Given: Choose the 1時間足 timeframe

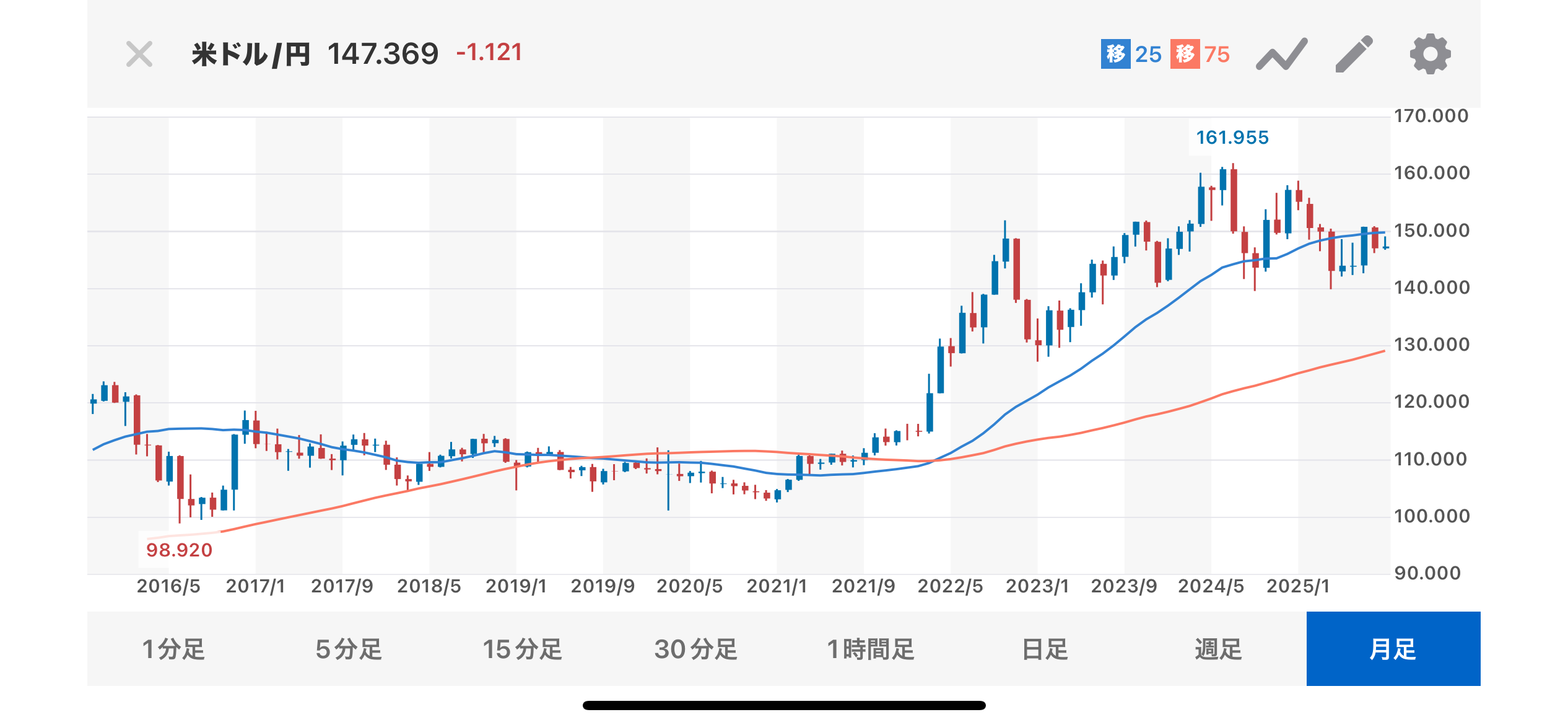Looking at the screenshot, I should (x=871, y=649).
